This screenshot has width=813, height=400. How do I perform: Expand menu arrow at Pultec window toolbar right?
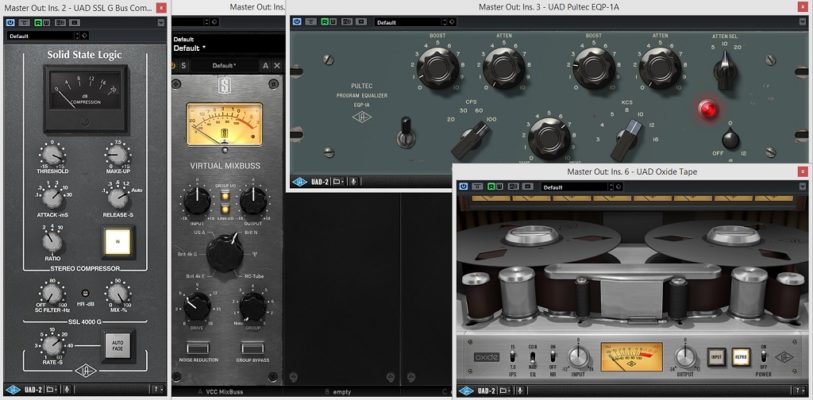(803, 22)
